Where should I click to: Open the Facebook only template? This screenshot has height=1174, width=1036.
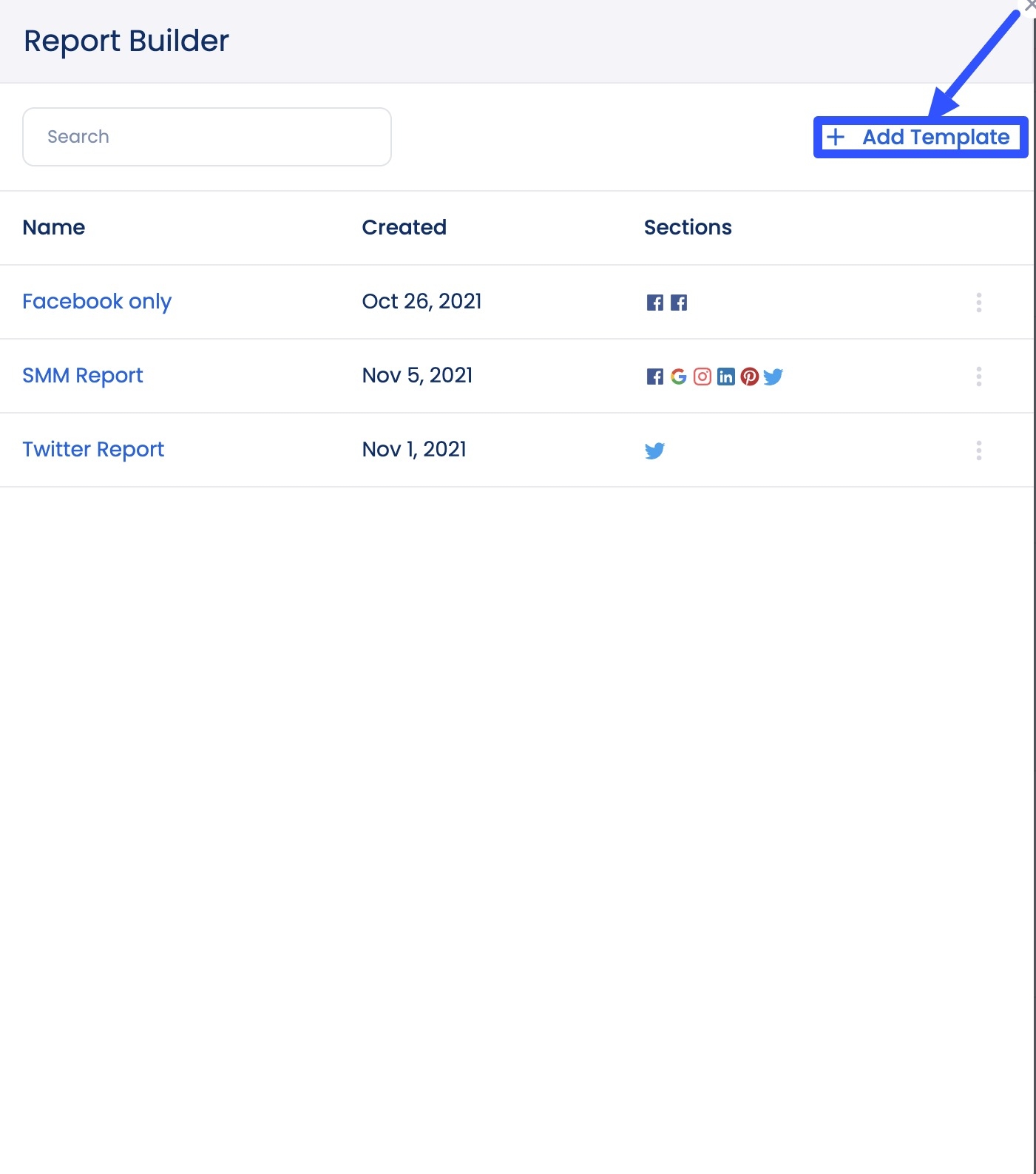97,302
